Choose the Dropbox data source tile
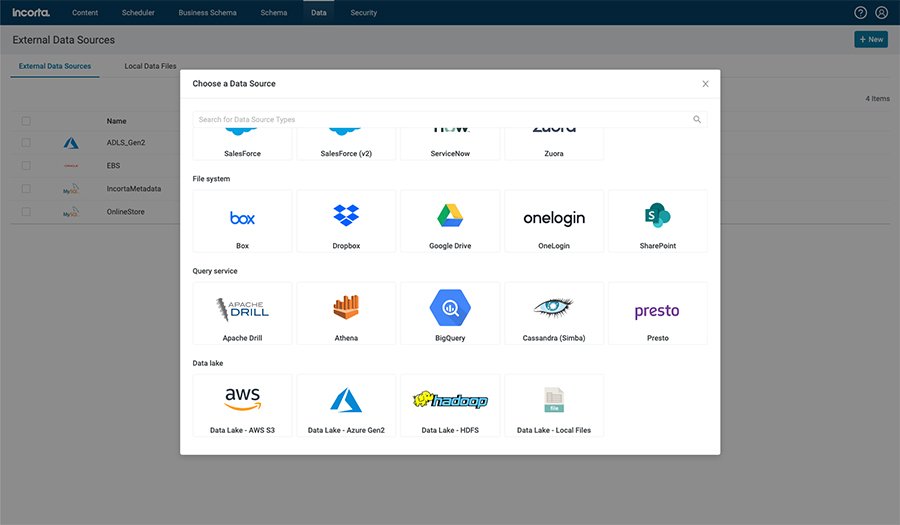This screenshot has width=900, height=525. [346, 221]
